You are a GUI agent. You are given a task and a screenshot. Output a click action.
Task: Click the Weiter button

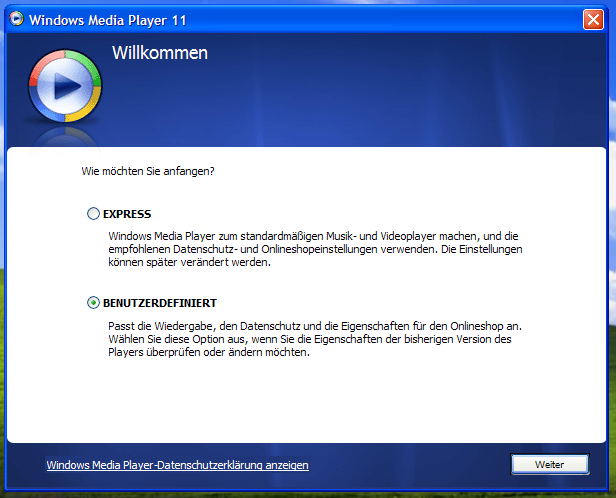550,465
